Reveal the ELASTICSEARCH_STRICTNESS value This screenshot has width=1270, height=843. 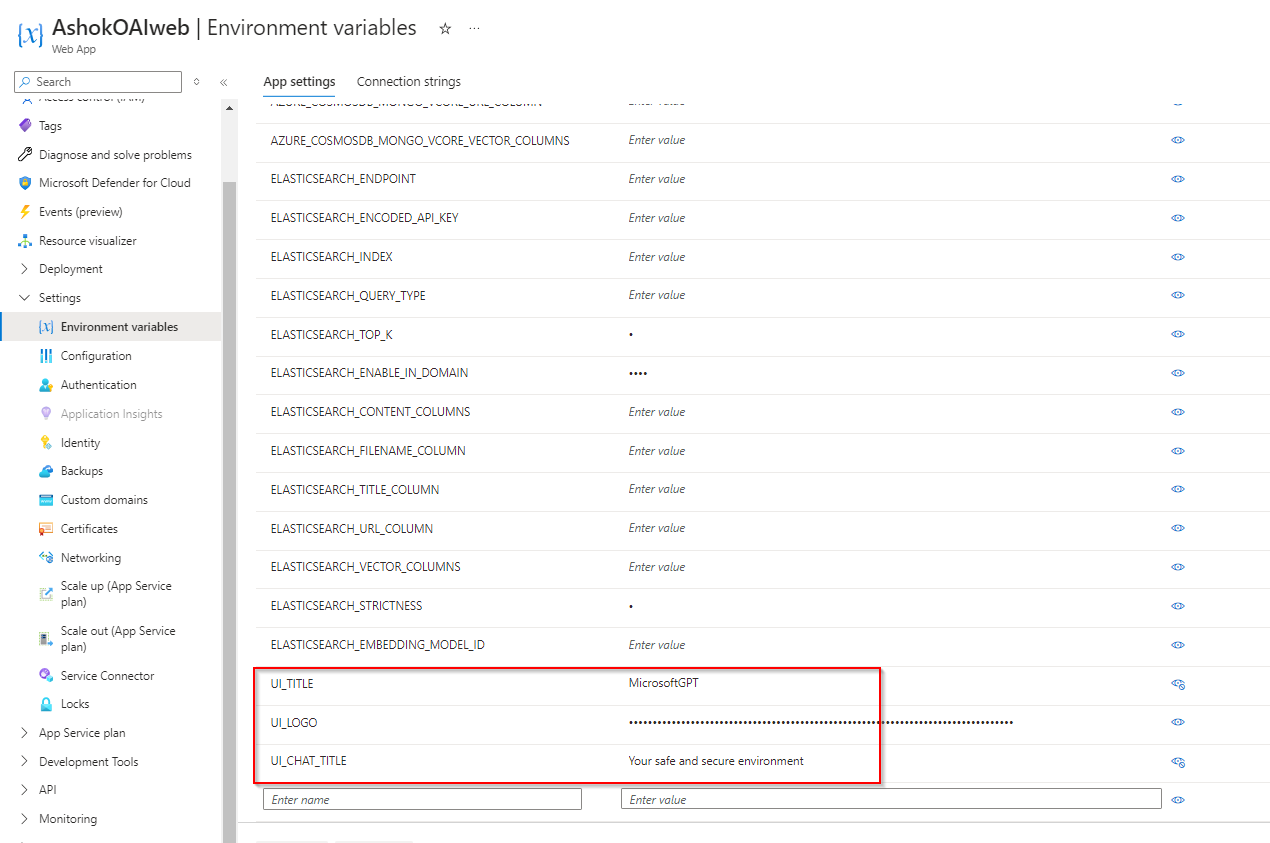[1178, 606]
